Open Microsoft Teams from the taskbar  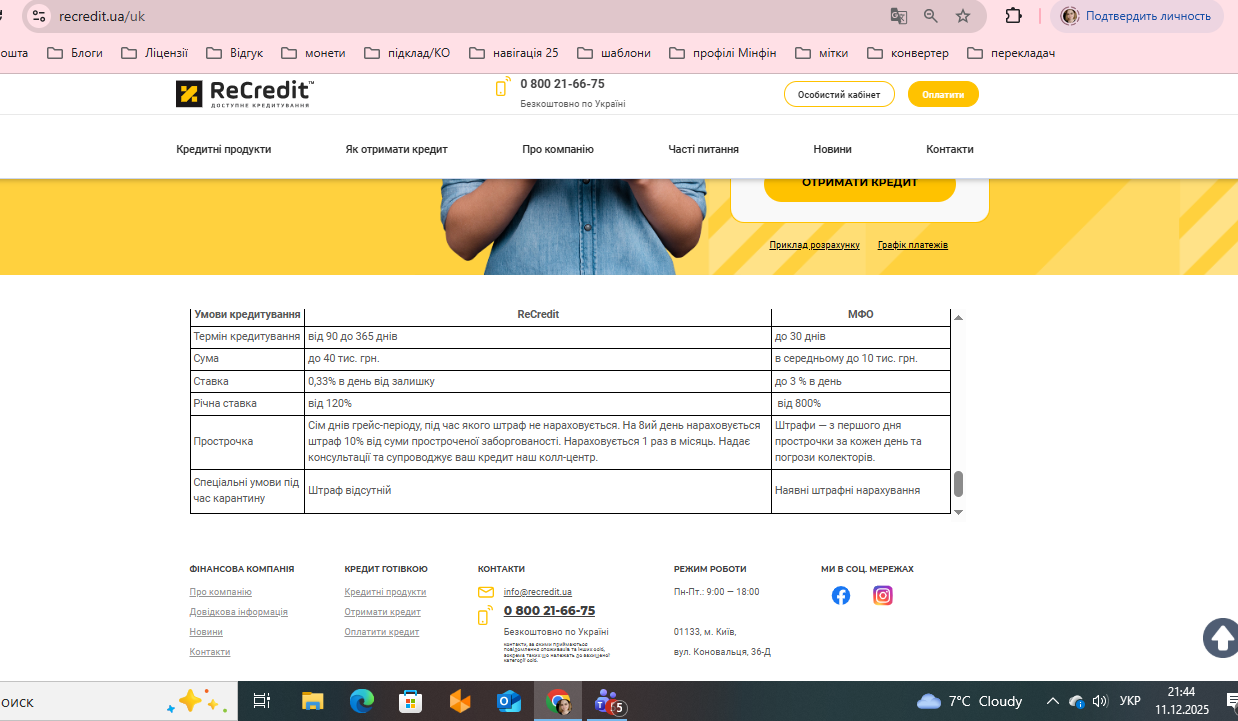(609, 703)
